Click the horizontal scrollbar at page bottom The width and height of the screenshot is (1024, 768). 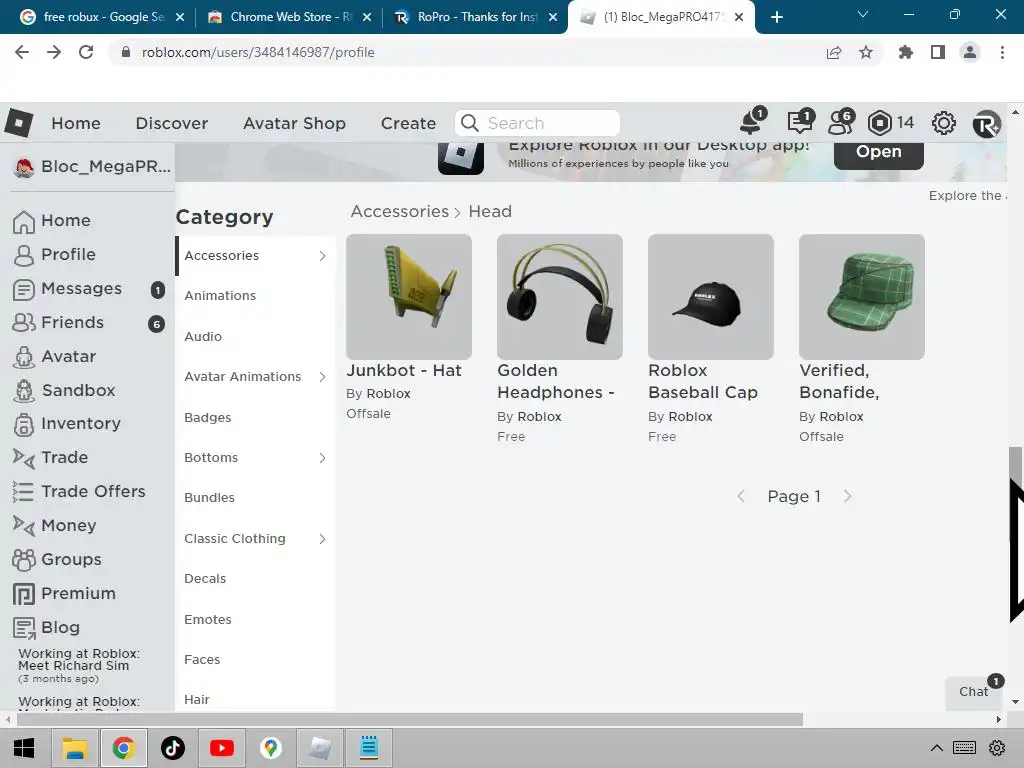[x=409, y=720]
